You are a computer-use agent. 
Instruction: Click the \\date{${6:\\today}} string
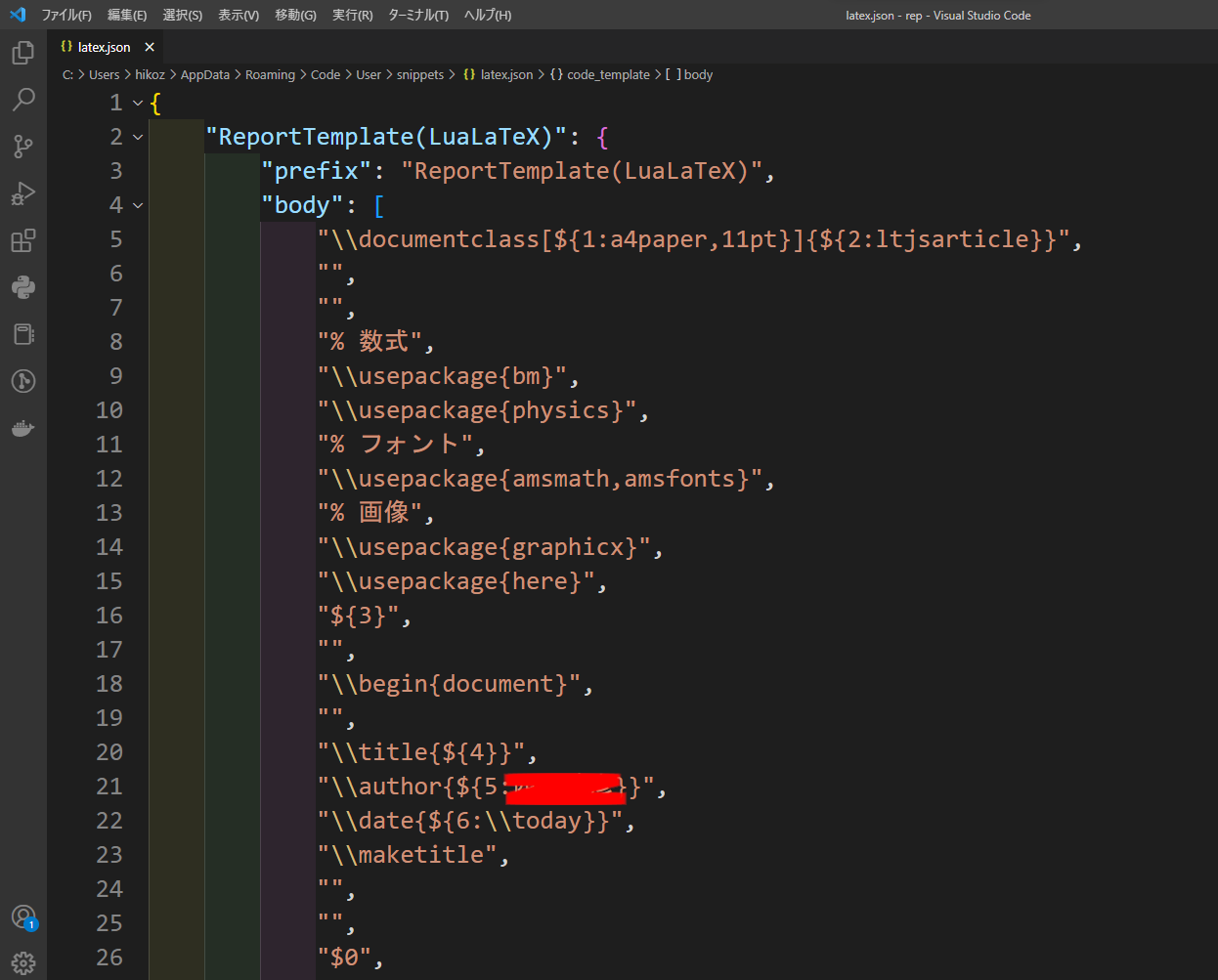470,821
